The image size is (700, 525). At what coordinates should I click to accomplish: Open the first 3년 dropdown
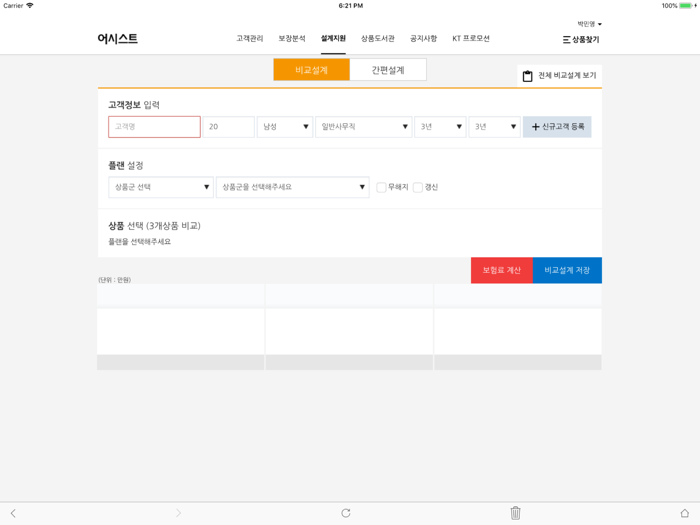440,127
